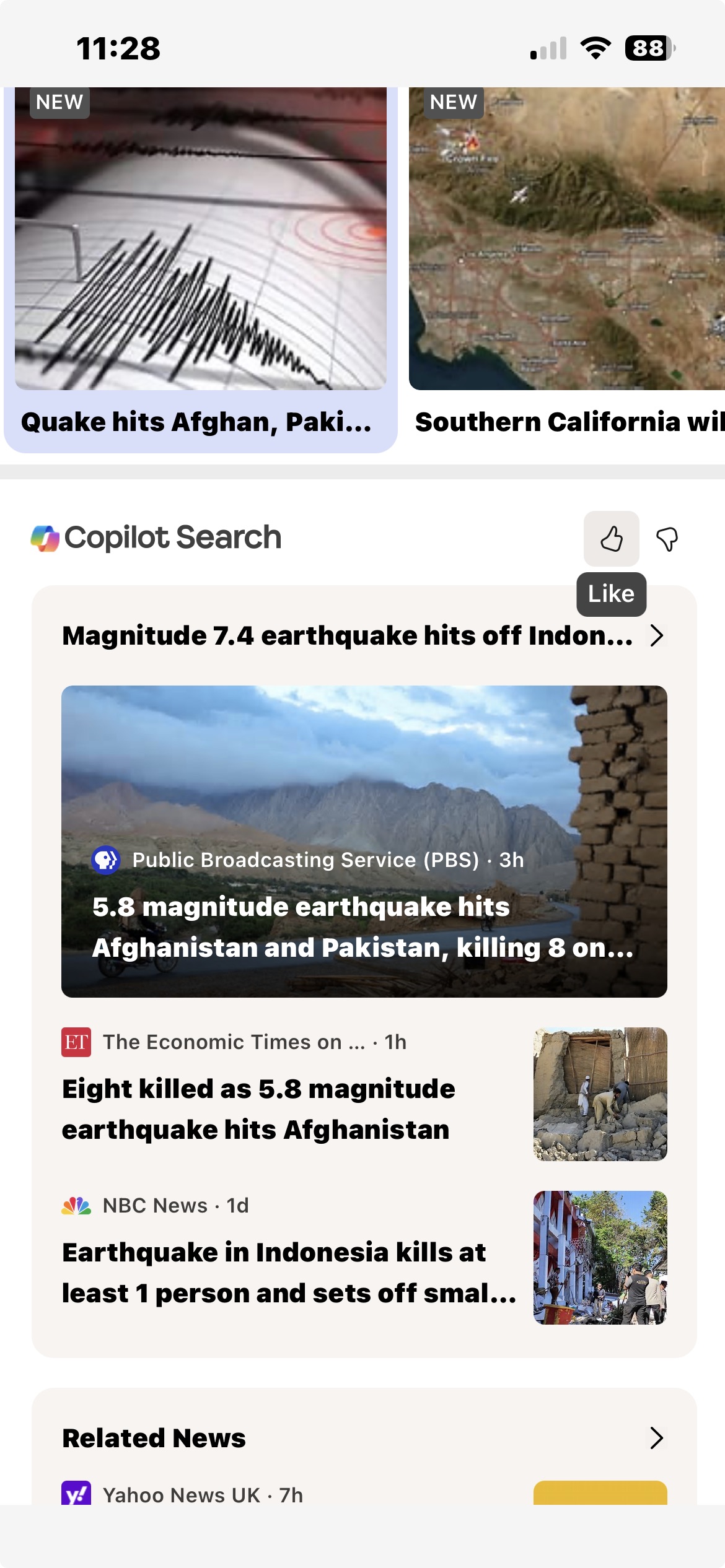Tap the Copilot logo icon

pos(45,538)
